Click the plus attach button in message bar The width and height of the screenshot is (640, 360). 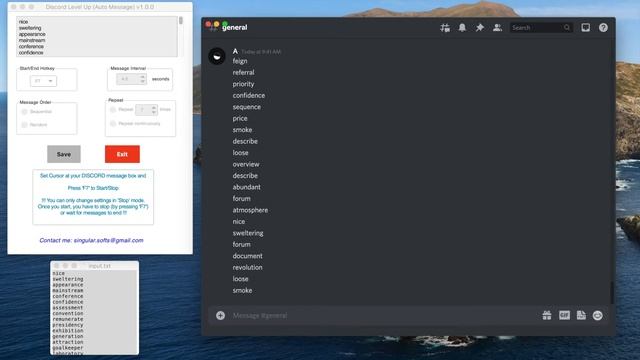coord(220,316)
